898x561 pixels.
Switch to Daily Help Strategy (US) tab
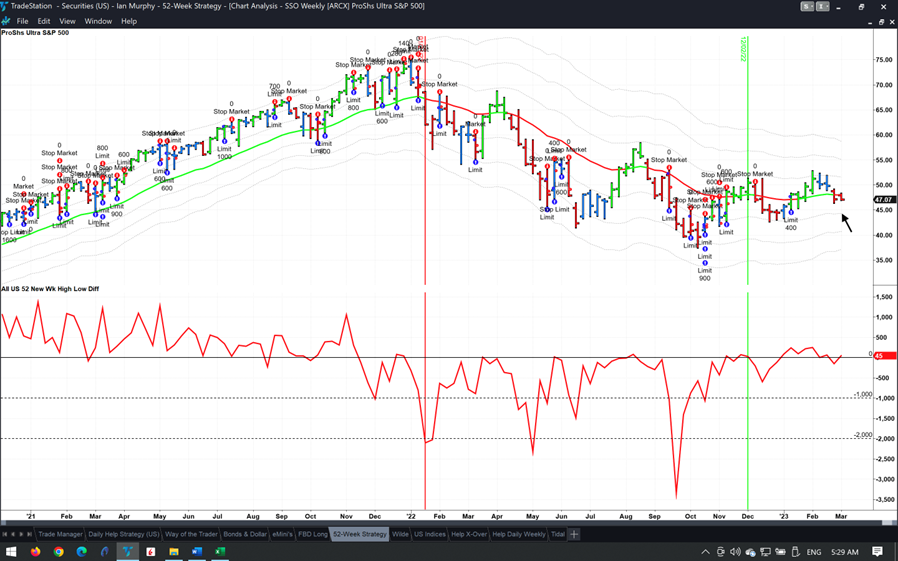pos(124,534)
